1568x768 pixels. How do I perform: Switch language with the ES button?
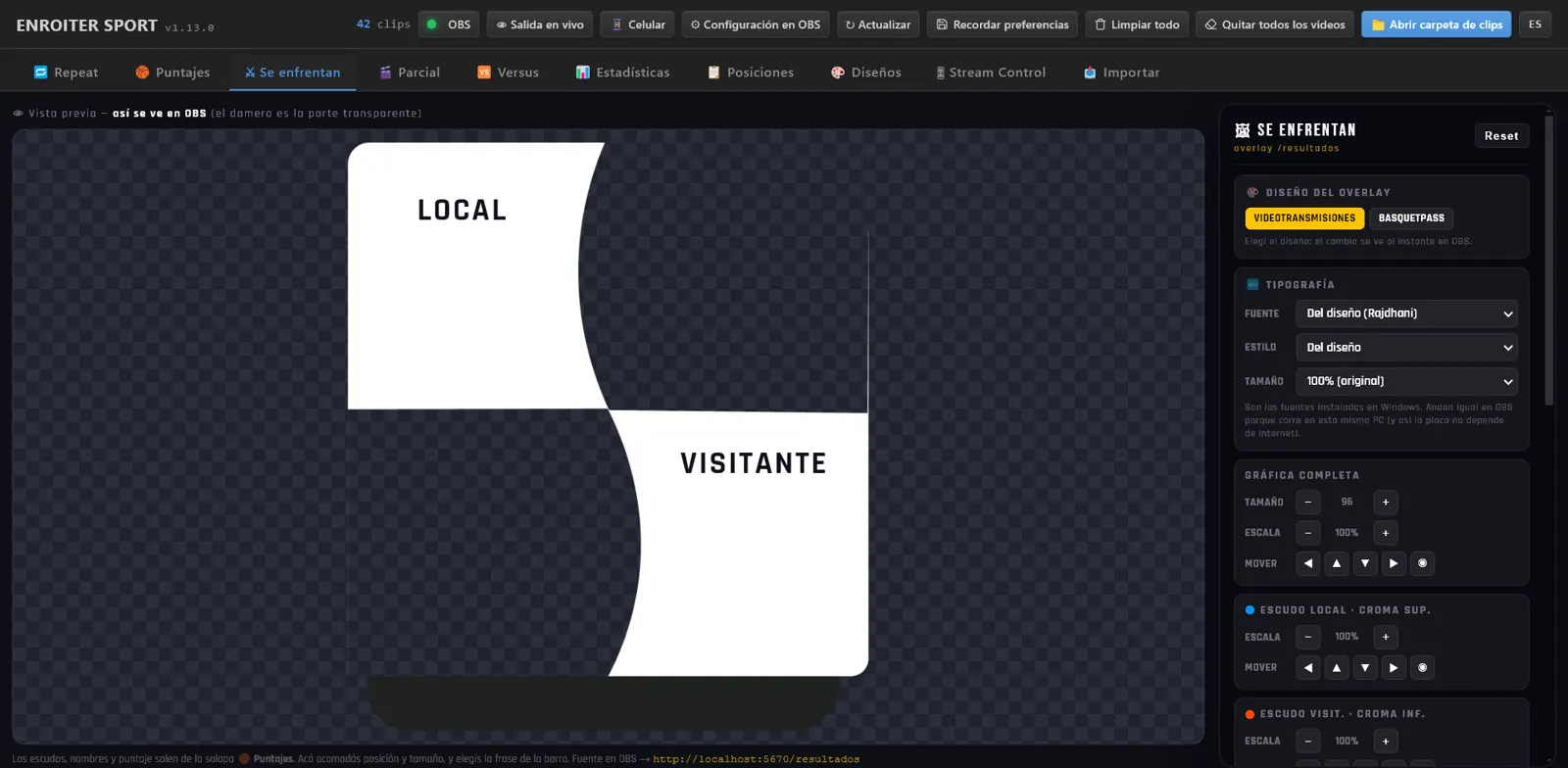coord(1535,24)
